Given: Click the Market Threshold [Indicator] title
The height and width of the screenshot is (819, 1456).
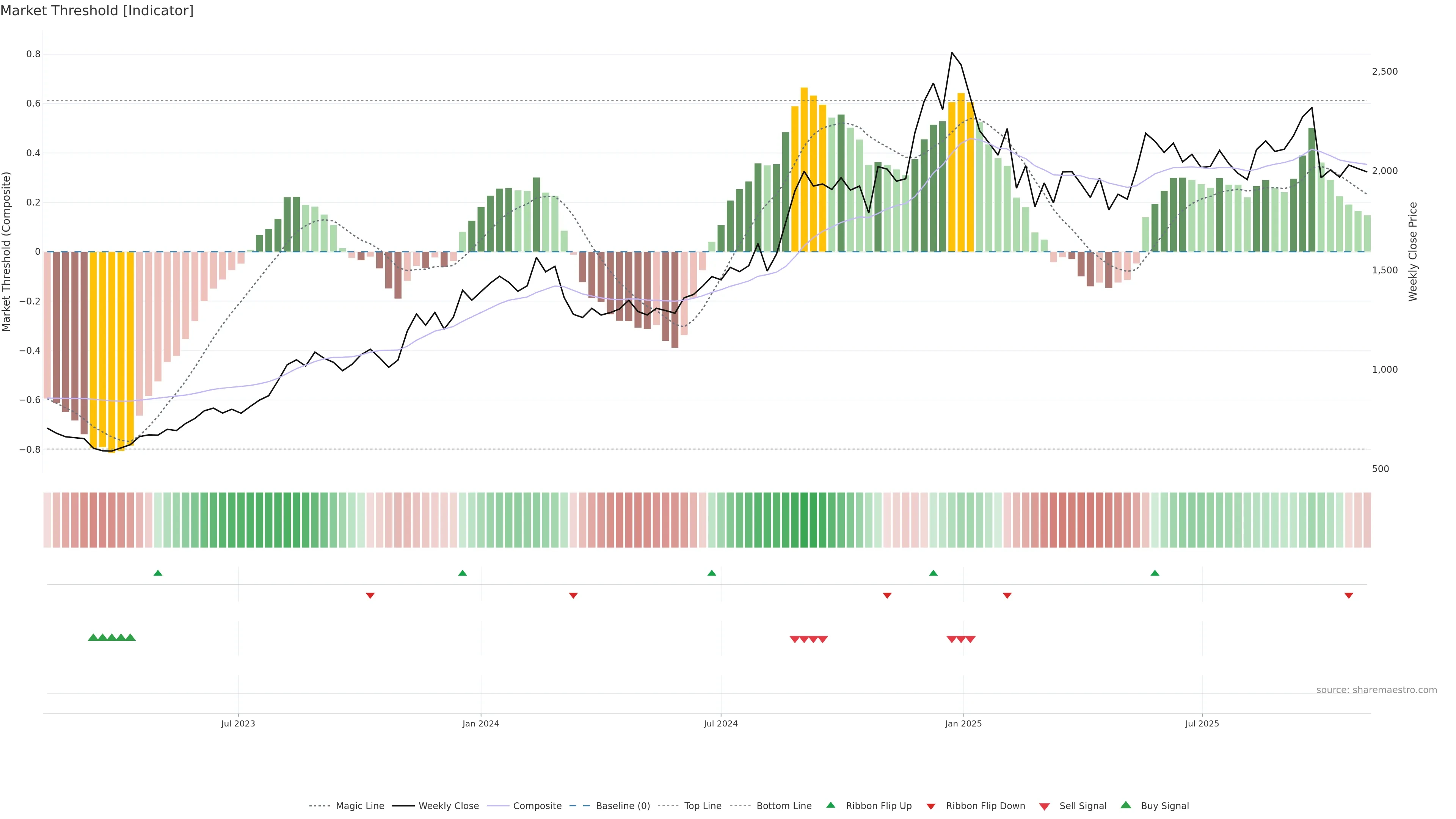Looking at the screenshot, I should [97, 11].
